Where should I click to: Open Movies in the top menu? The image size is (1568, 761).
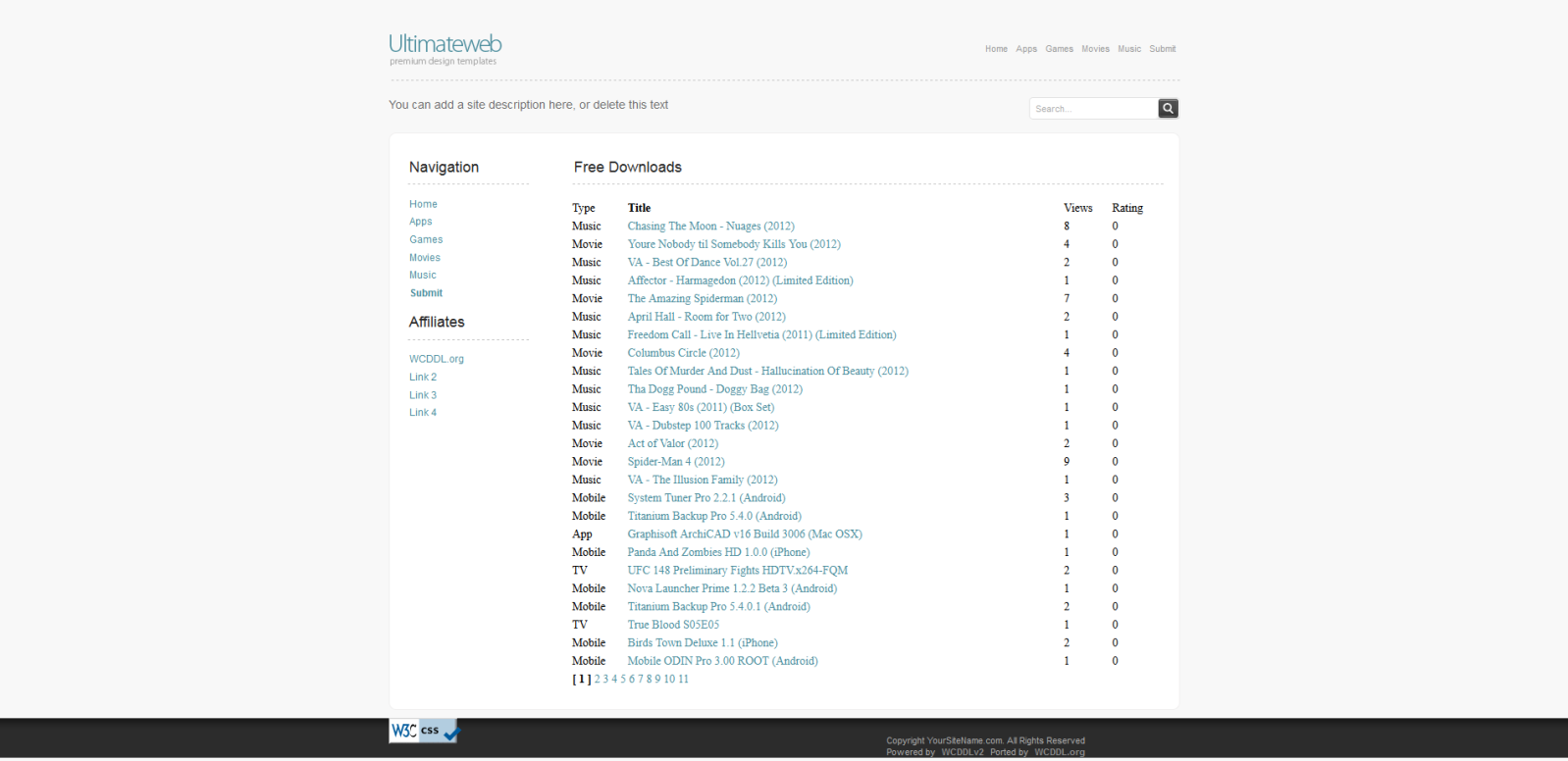tap(1095, 49)
